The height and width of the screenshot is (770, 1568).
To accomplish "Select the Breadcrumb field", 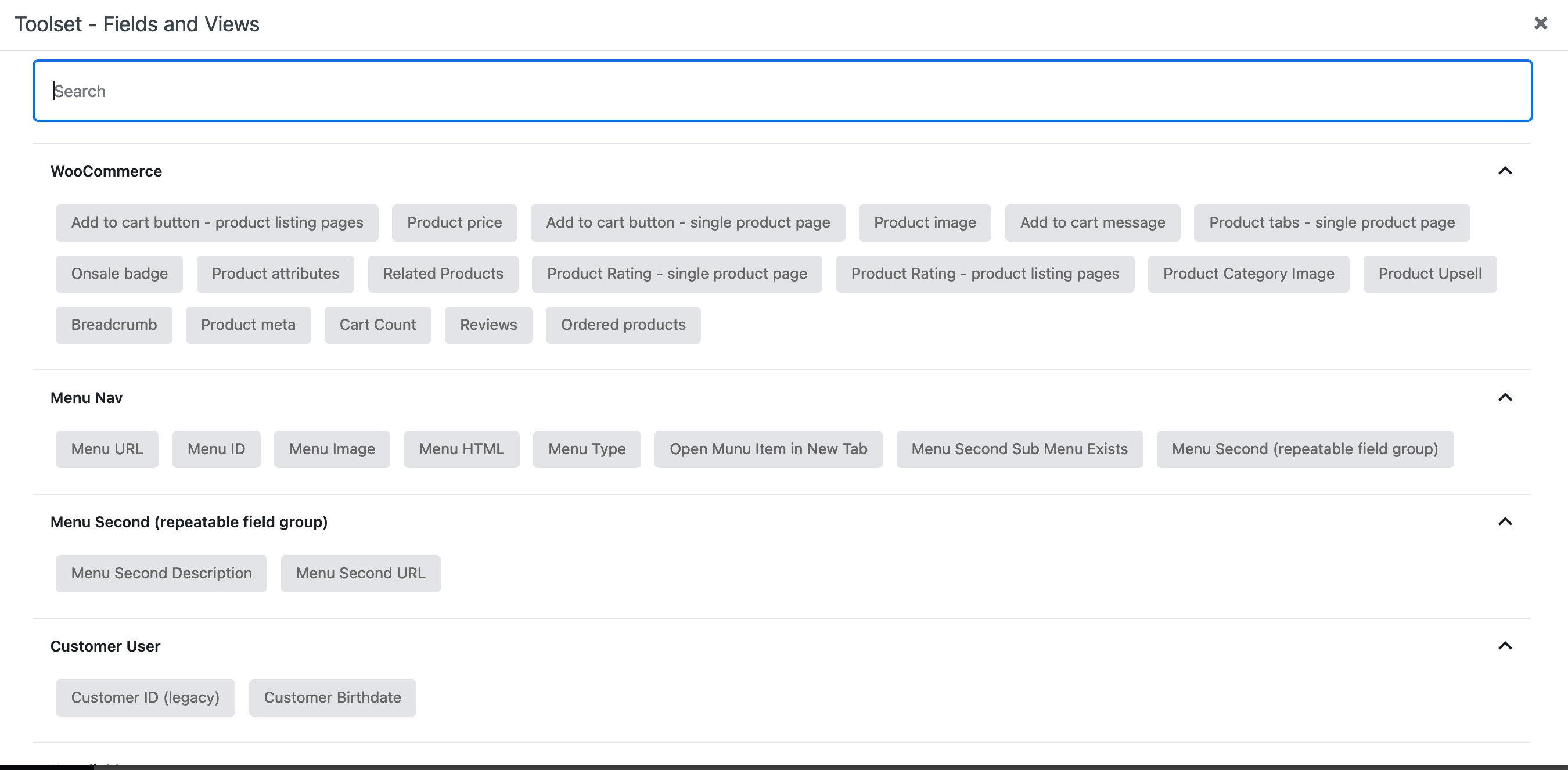I will coord(114,325).
